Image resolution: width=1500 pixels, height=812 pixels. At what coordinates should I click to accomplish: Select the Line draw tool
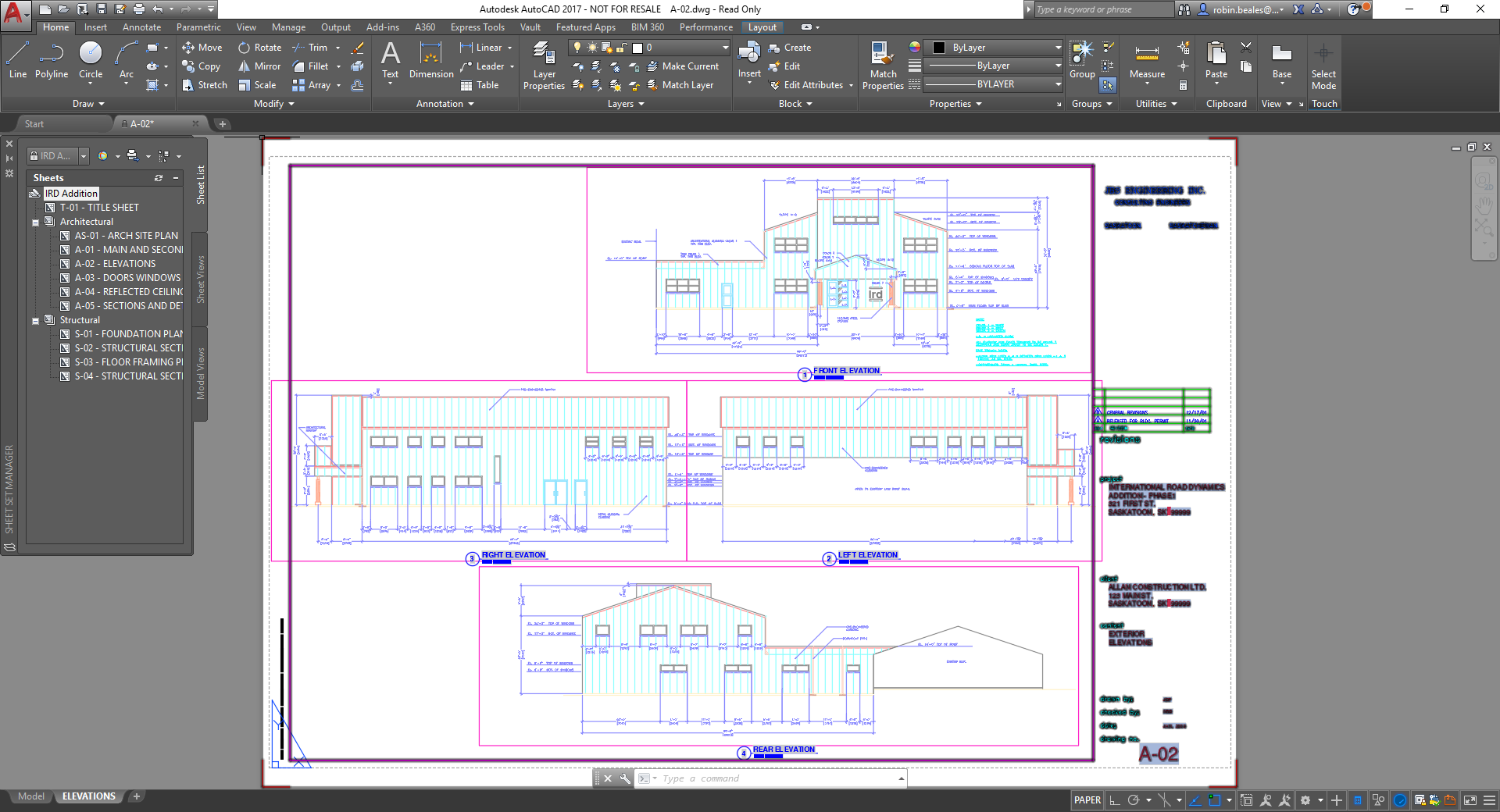click(18, 61)
